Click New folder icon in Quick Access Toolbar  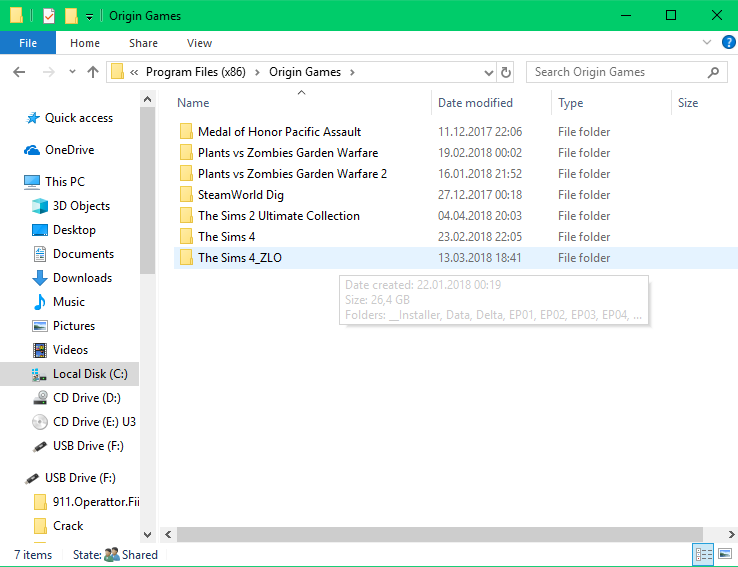point(71,16)
